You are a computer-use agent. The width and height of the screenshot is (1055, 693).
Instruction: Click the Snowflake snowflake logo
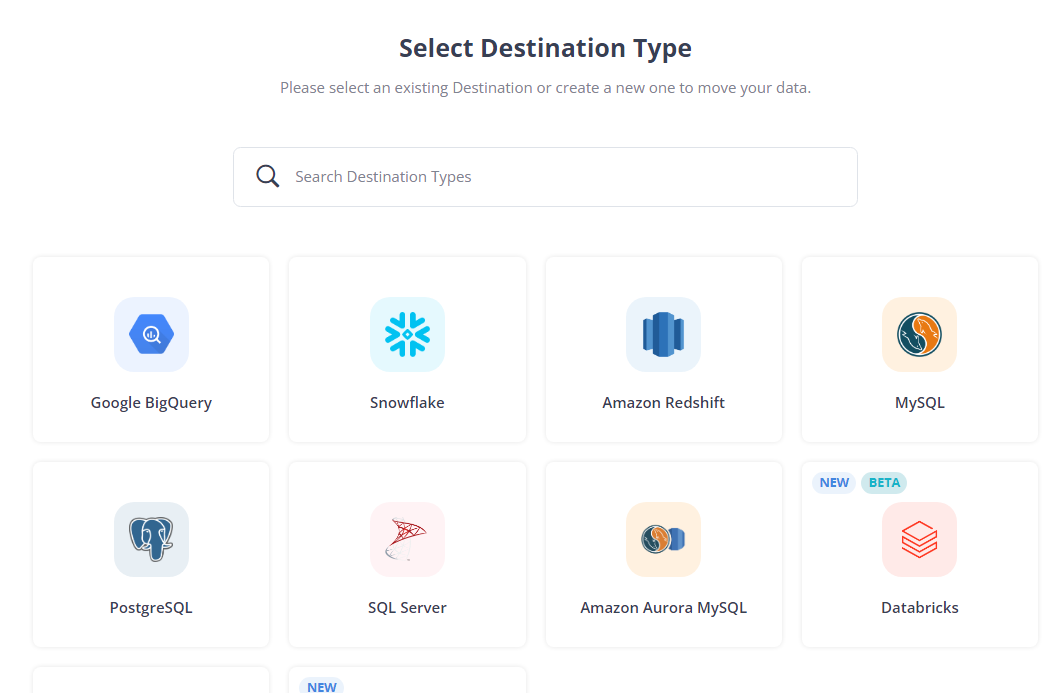(407, 334)
